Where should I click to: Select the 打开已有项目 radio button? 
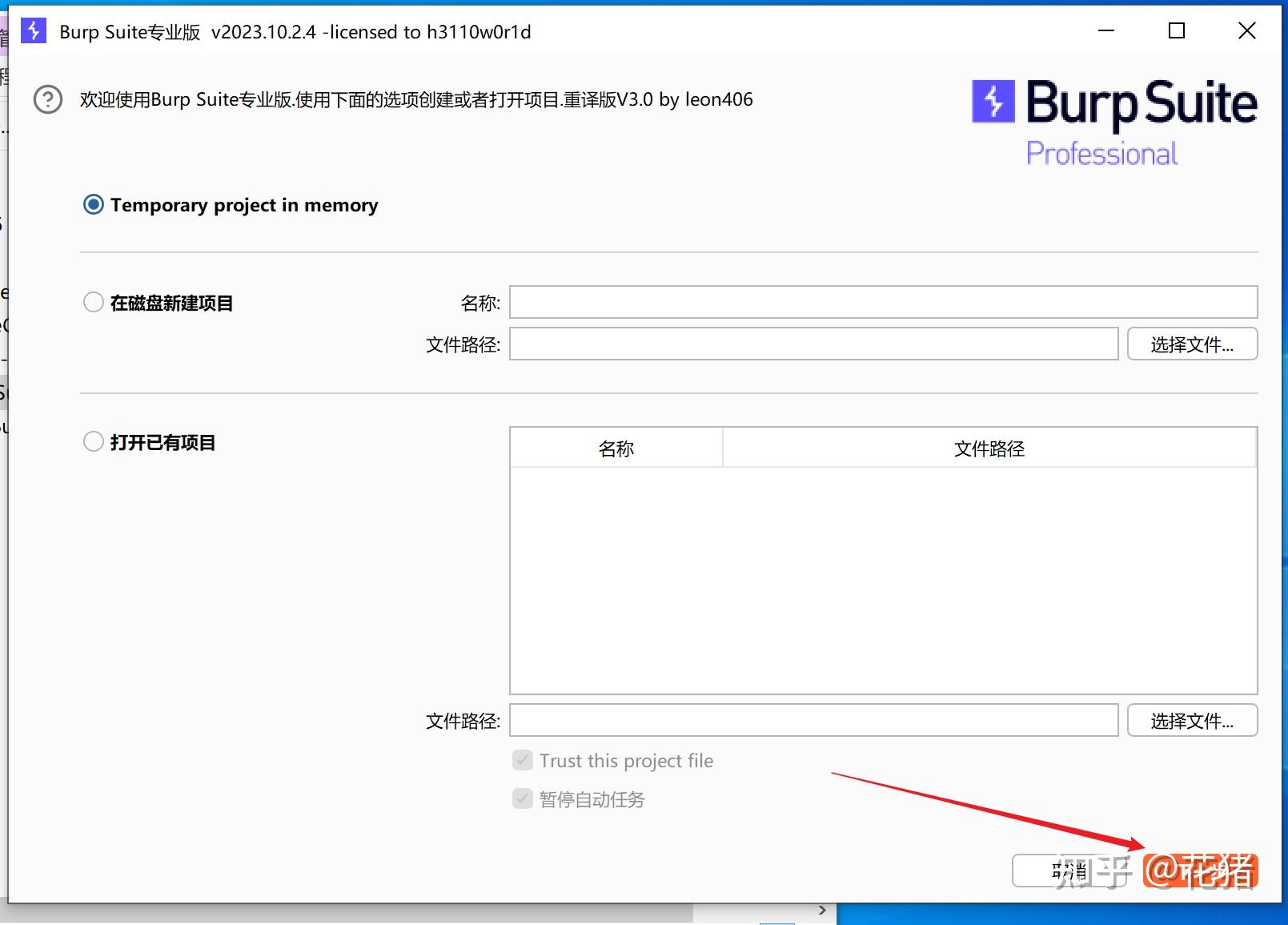[94, 441]
